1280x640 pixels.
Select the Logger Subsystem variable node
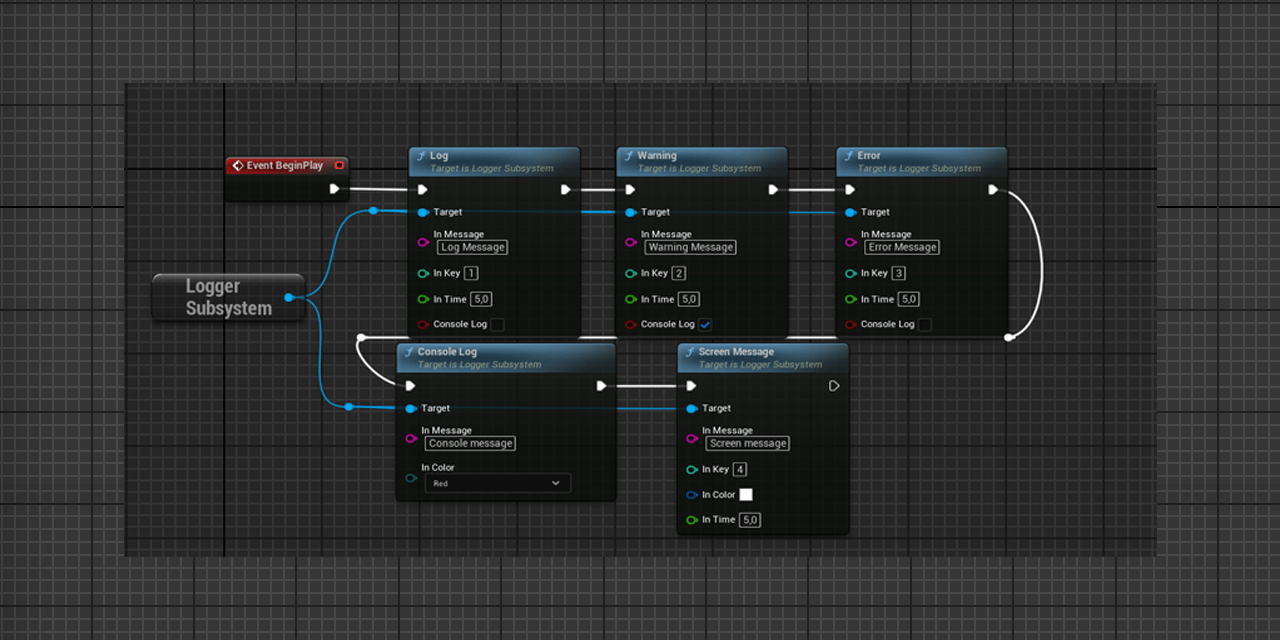click(228, 297)
